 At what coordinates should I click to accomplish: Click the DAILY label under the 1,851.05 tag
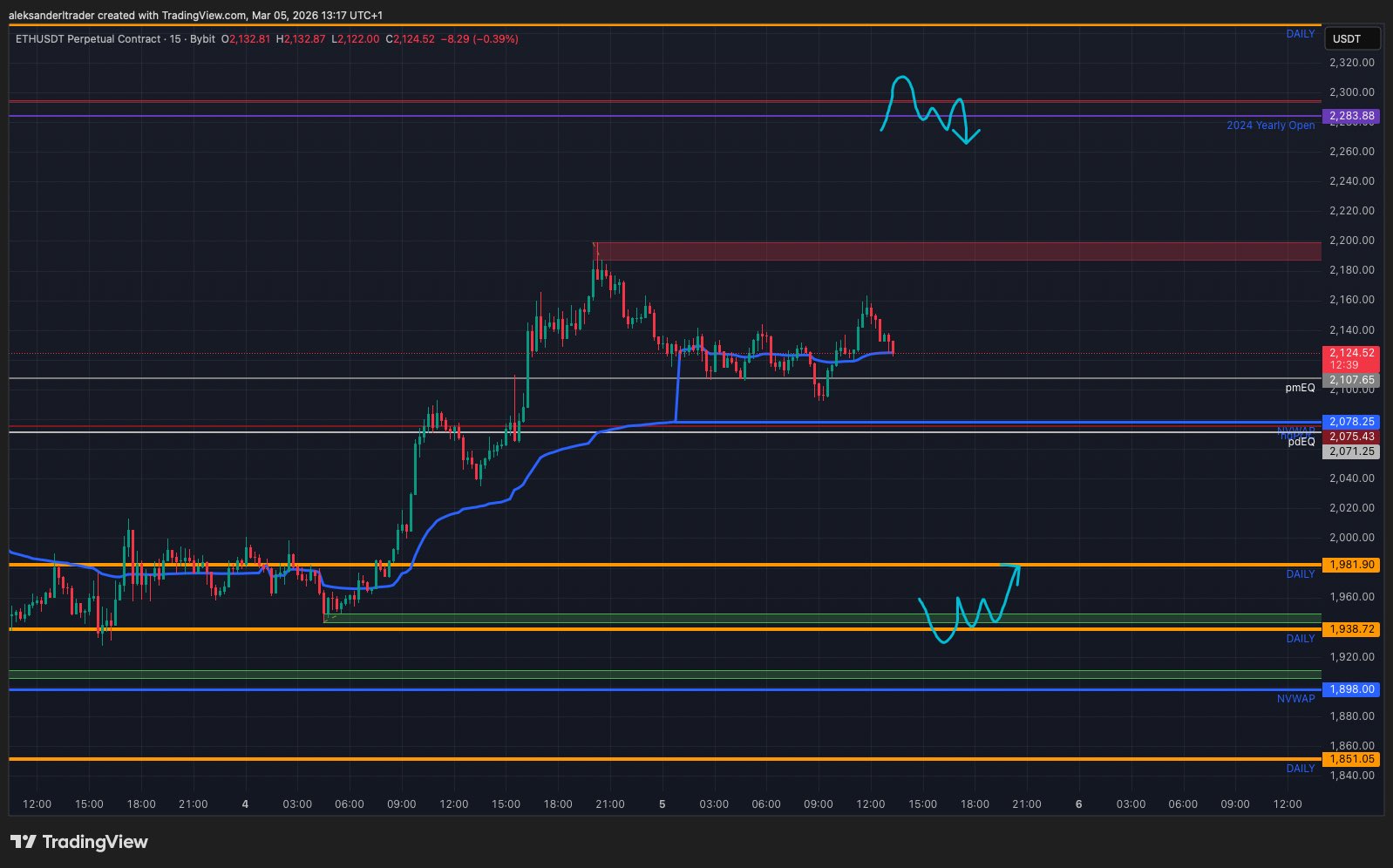[x=1301, y=769]
